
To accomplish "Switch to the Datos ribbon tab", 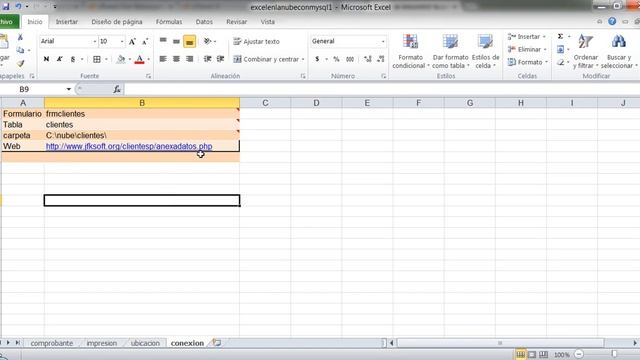I will pos(204,22).
